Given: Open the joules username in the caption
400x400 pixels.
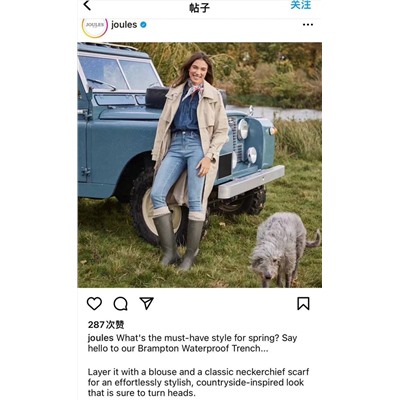Looking at the screenshot, I should (101, 338).
